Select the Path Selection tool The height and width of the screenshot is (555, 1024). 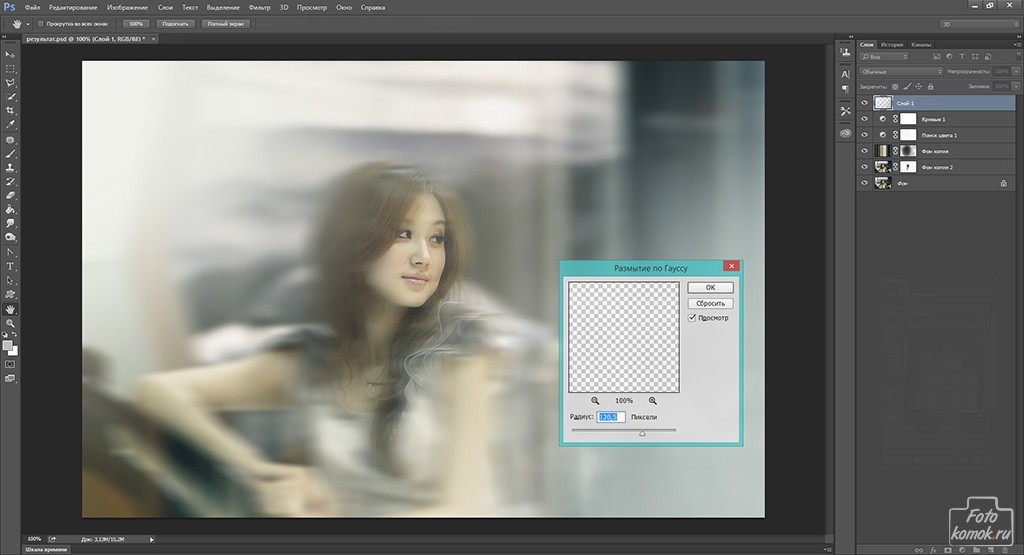(x=10, y=281)
